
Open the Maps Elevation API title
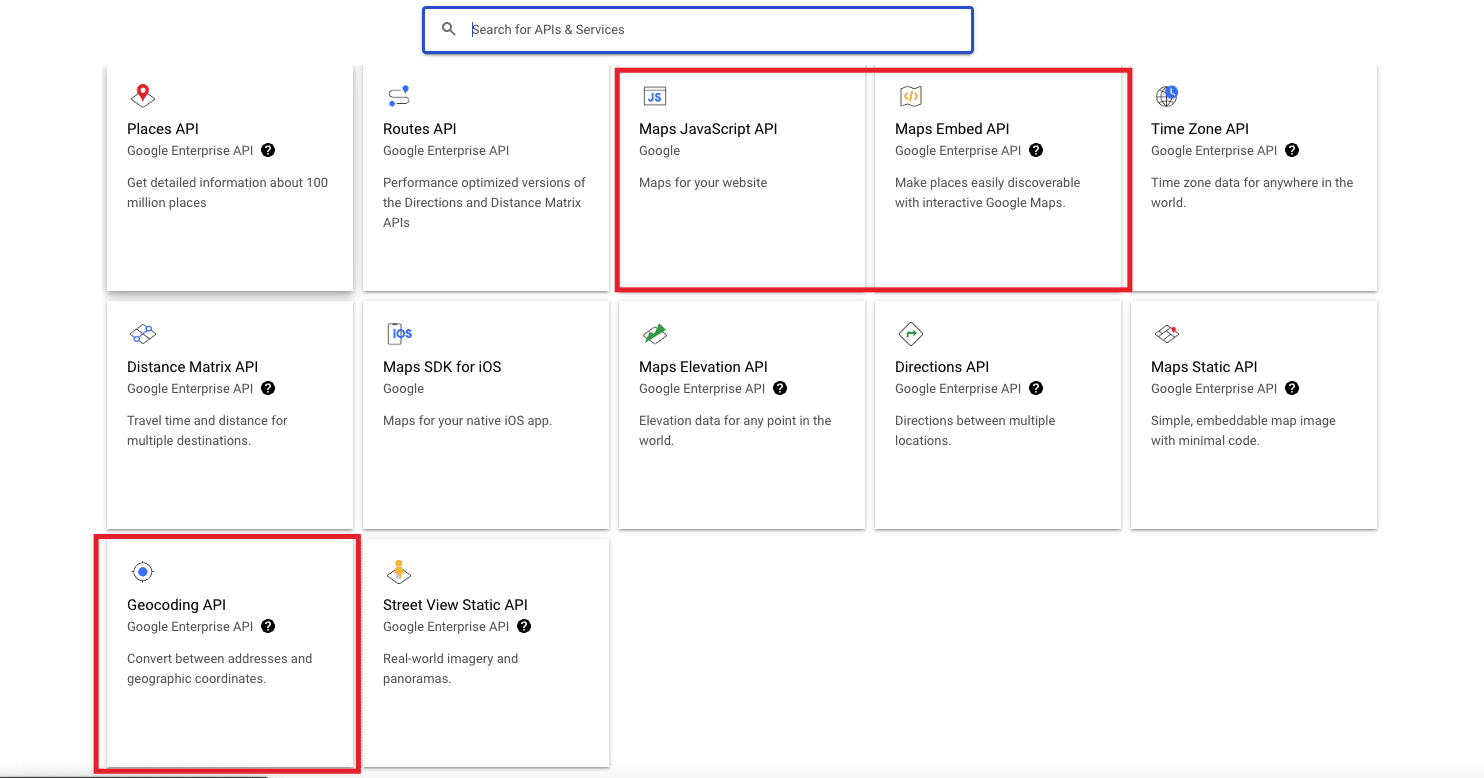703,367
